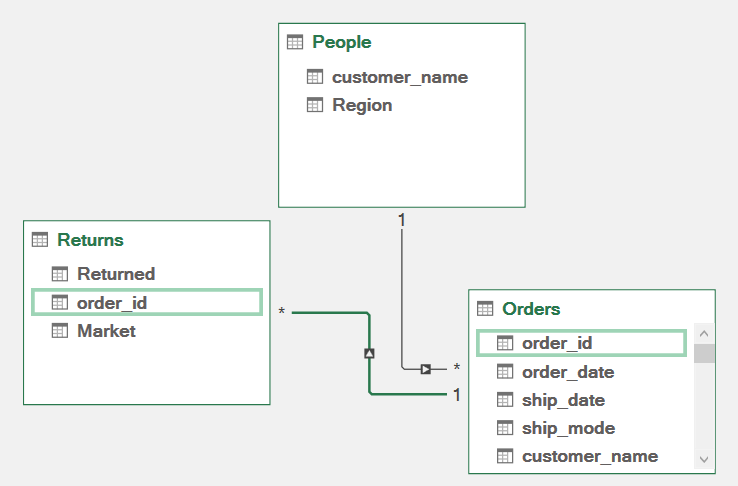Select the customer_name field in the Orders table
The width and height of the screenshot is (738, 486).
pyautogui.click(x=589, y=456)
